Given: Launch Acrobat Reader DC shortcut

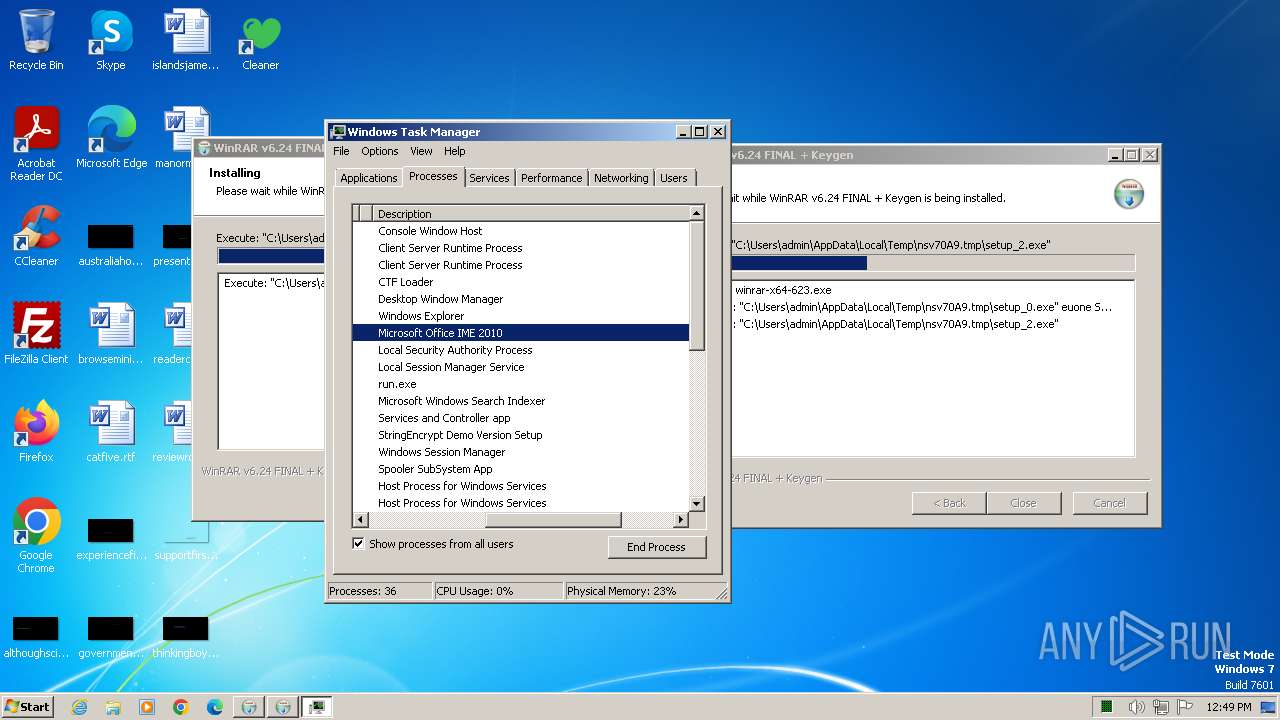Looking at the screenshot, I should pyautogui.click(x=36, y=144).
